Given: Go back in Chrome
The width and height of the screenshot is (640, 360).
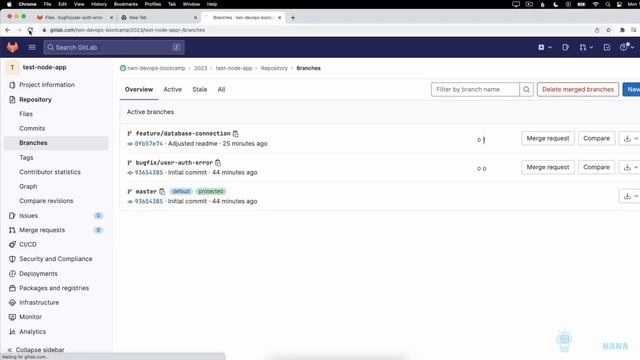Looking at the screenshot, I should point(8,30).
